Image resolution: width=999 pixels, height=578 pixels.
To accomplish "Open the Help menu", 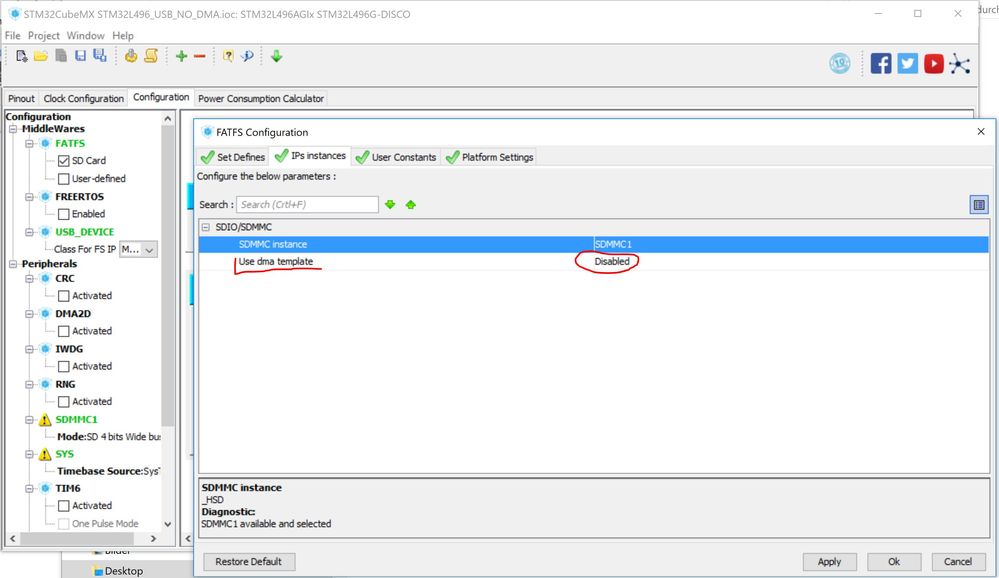I will pyautogui.click(x=123, y=36).
